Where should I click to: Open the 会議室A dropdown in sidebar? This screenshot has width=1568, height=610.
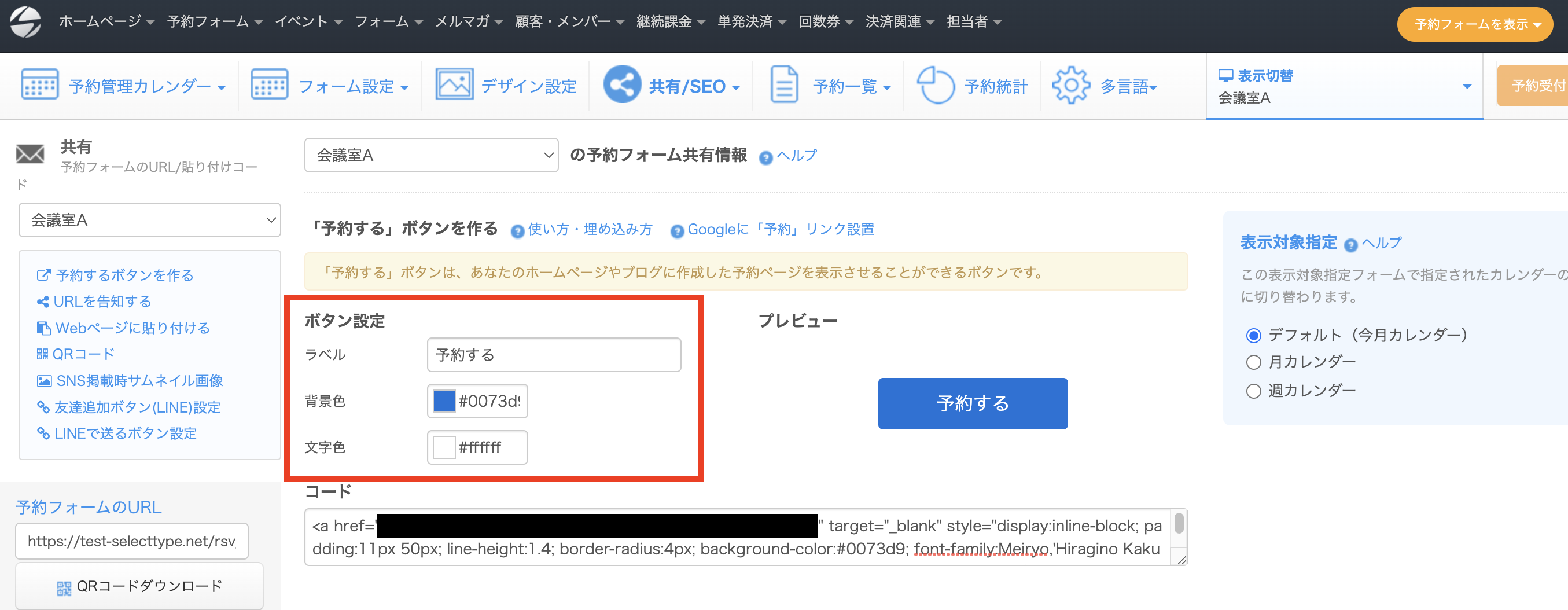coord(149,220)
